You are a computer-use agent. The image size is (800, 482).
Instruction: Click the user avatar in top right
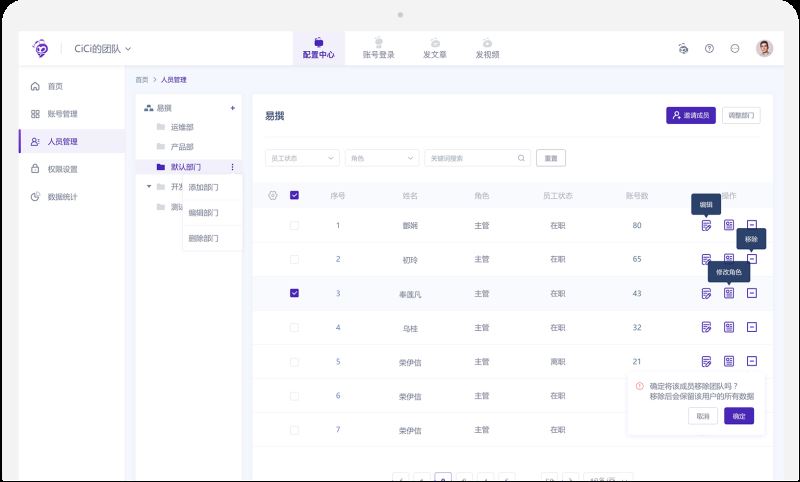click(764, 48)
